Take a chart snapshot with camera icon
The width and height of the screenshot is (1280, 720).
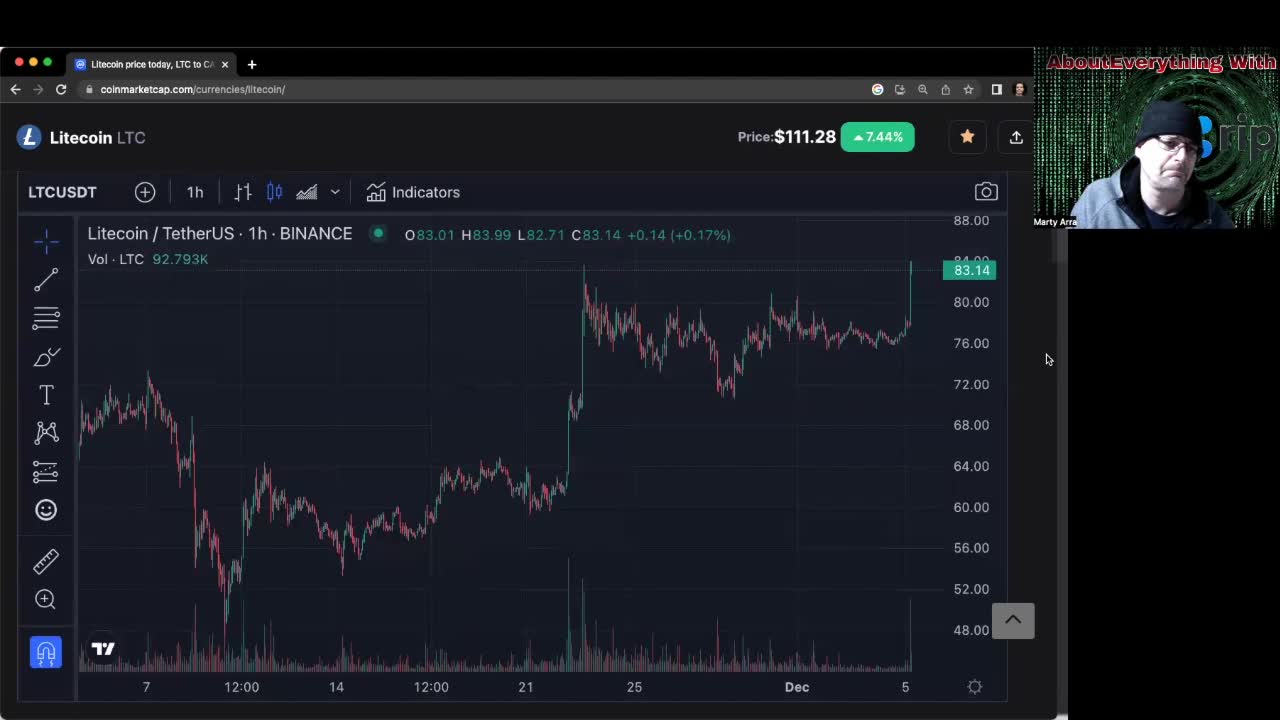pyautogui.click(x=986, y=192)
